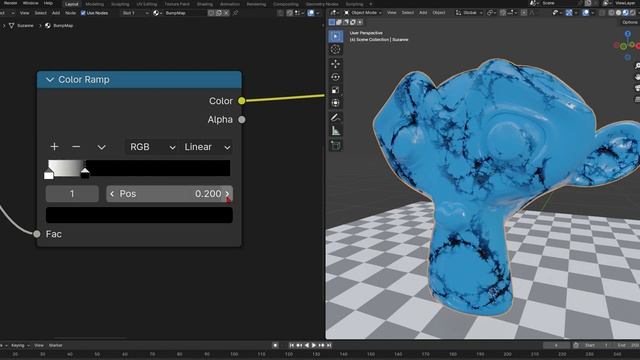The width and height of the screenshot is (640, 360).
Task: Play the animation forward
Action: click(314, 345)
